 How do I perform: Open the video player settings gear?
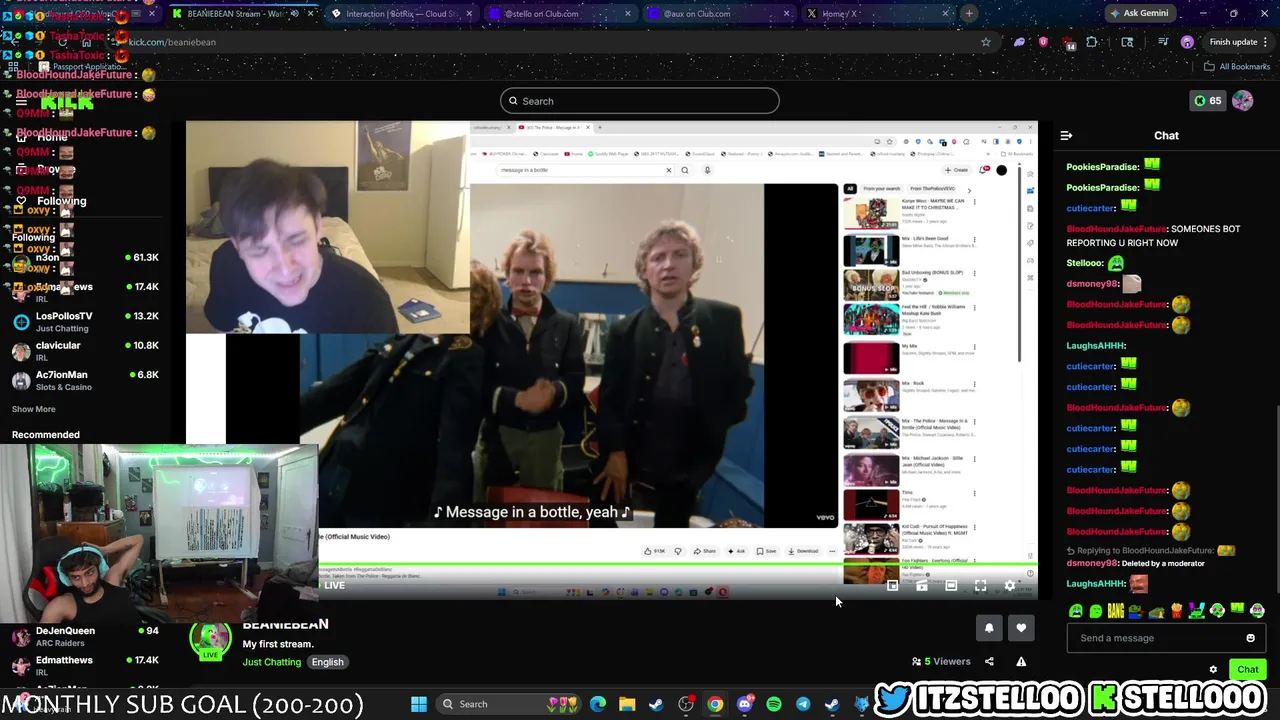[1009, 586]
